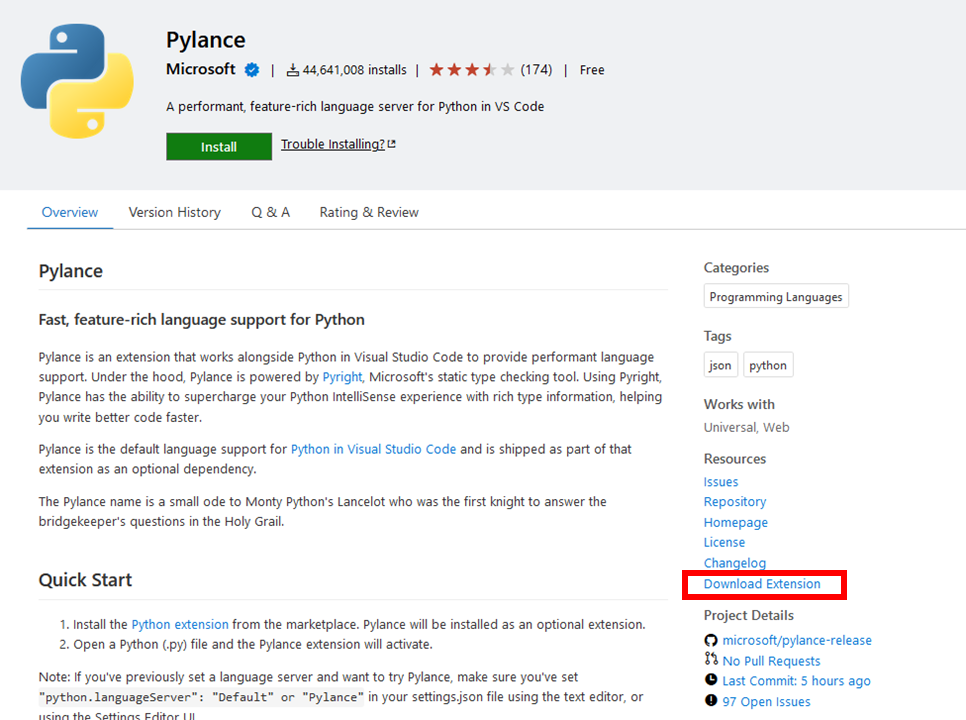Open the Repository link
Viewport: 966px width, 720px height.
[x=735, y=502]
